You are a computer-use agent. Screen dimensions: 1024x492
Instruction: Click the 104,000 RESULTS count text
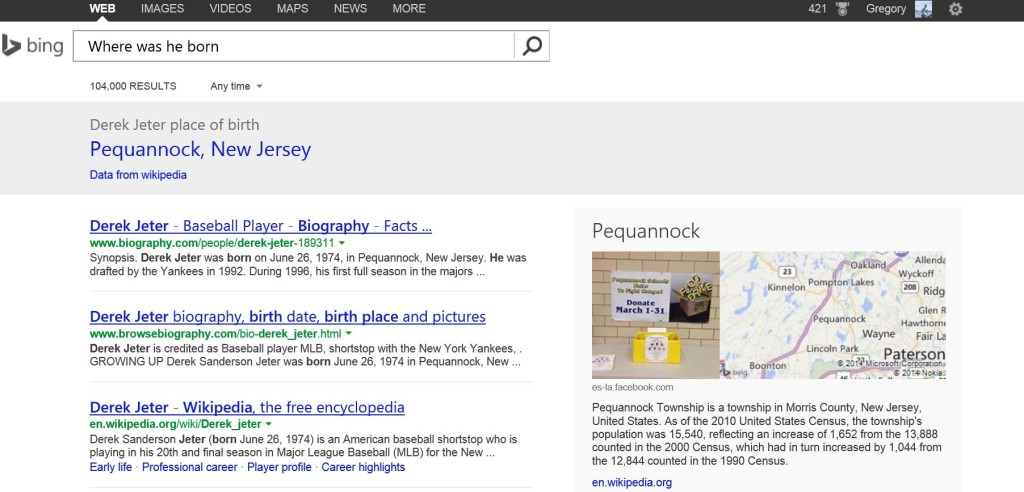133,86
